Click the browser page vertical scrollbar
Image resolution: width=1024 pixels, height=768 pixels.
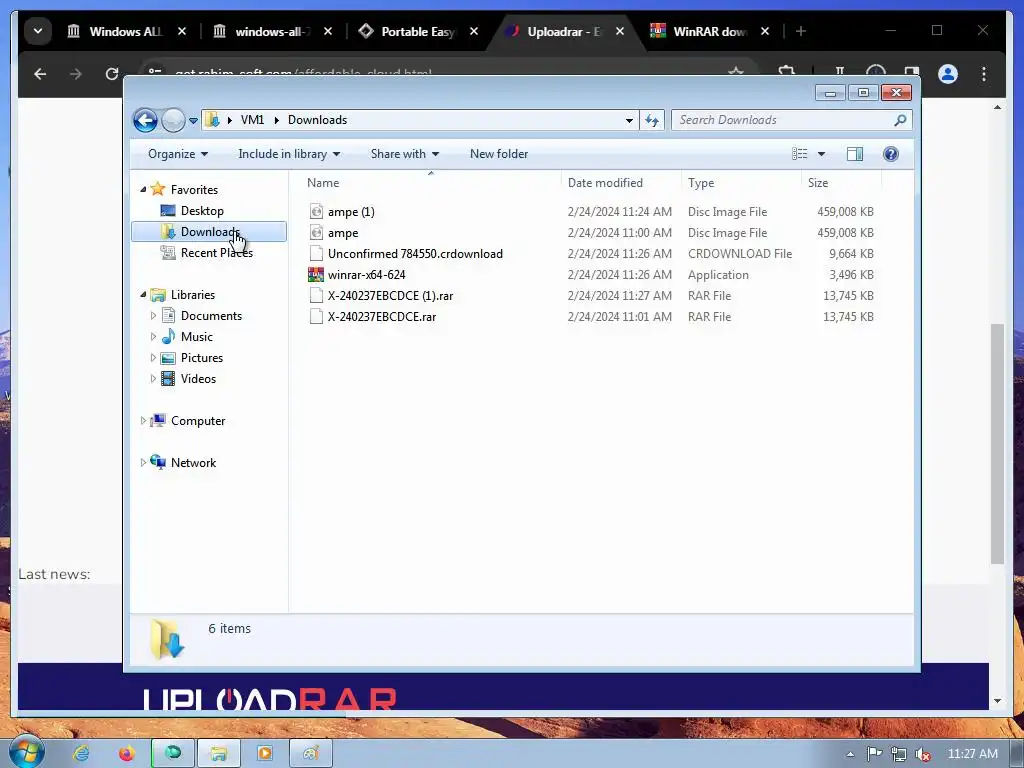pos(997,444)
